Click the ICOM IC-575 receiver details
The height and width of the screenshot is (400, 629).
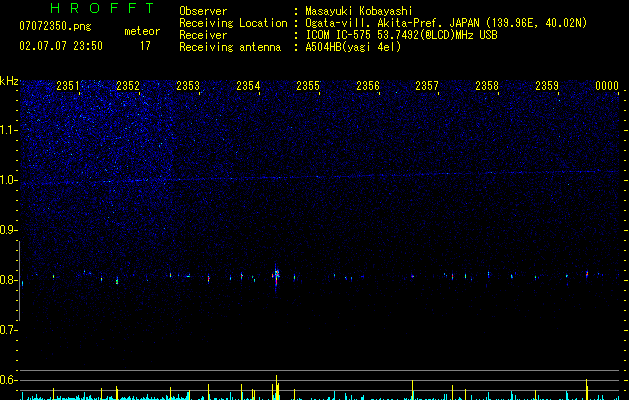pos(401,35)
